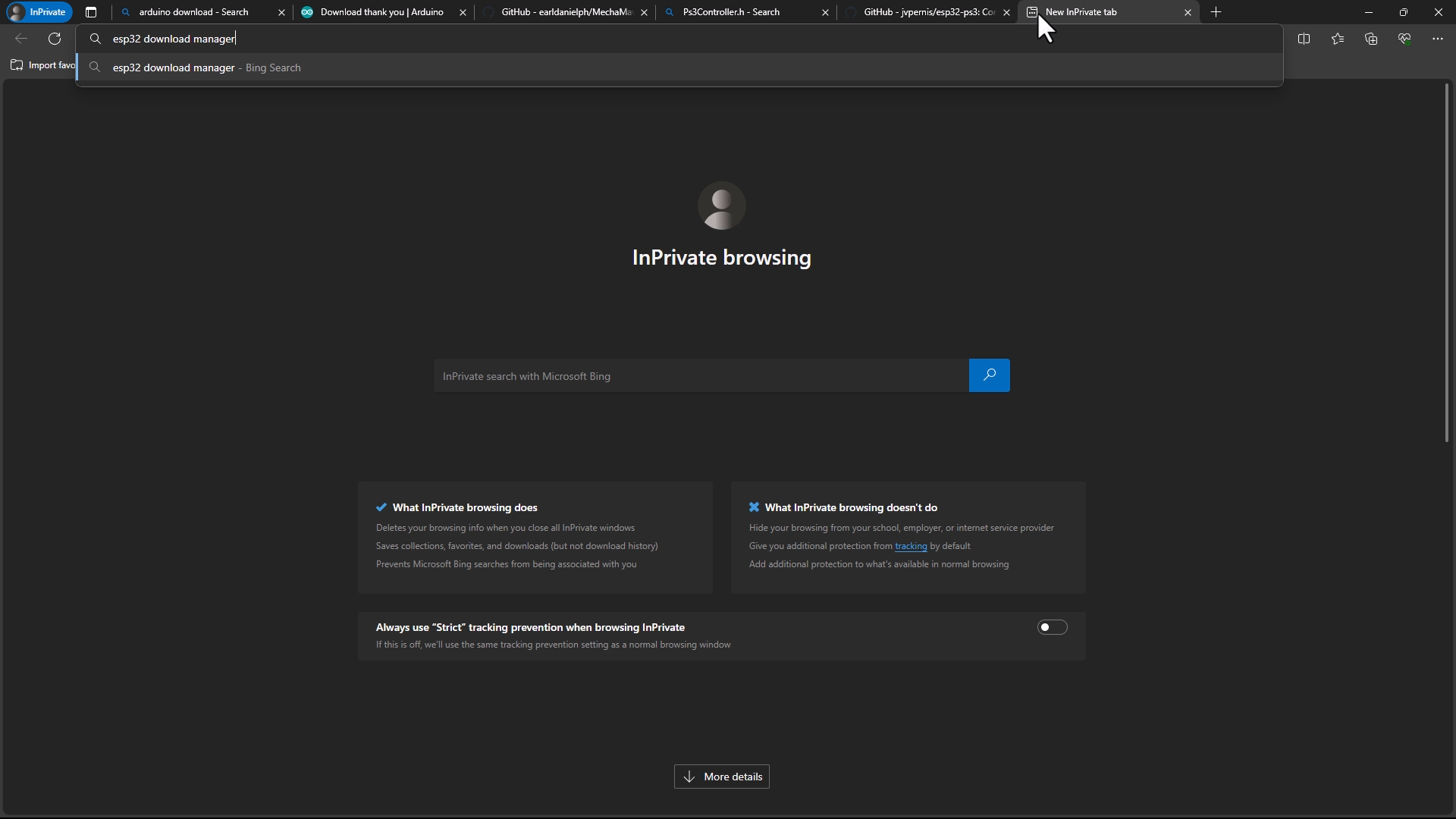Click the browser back arrow
1456x819 pixels.
click(21, 39)
